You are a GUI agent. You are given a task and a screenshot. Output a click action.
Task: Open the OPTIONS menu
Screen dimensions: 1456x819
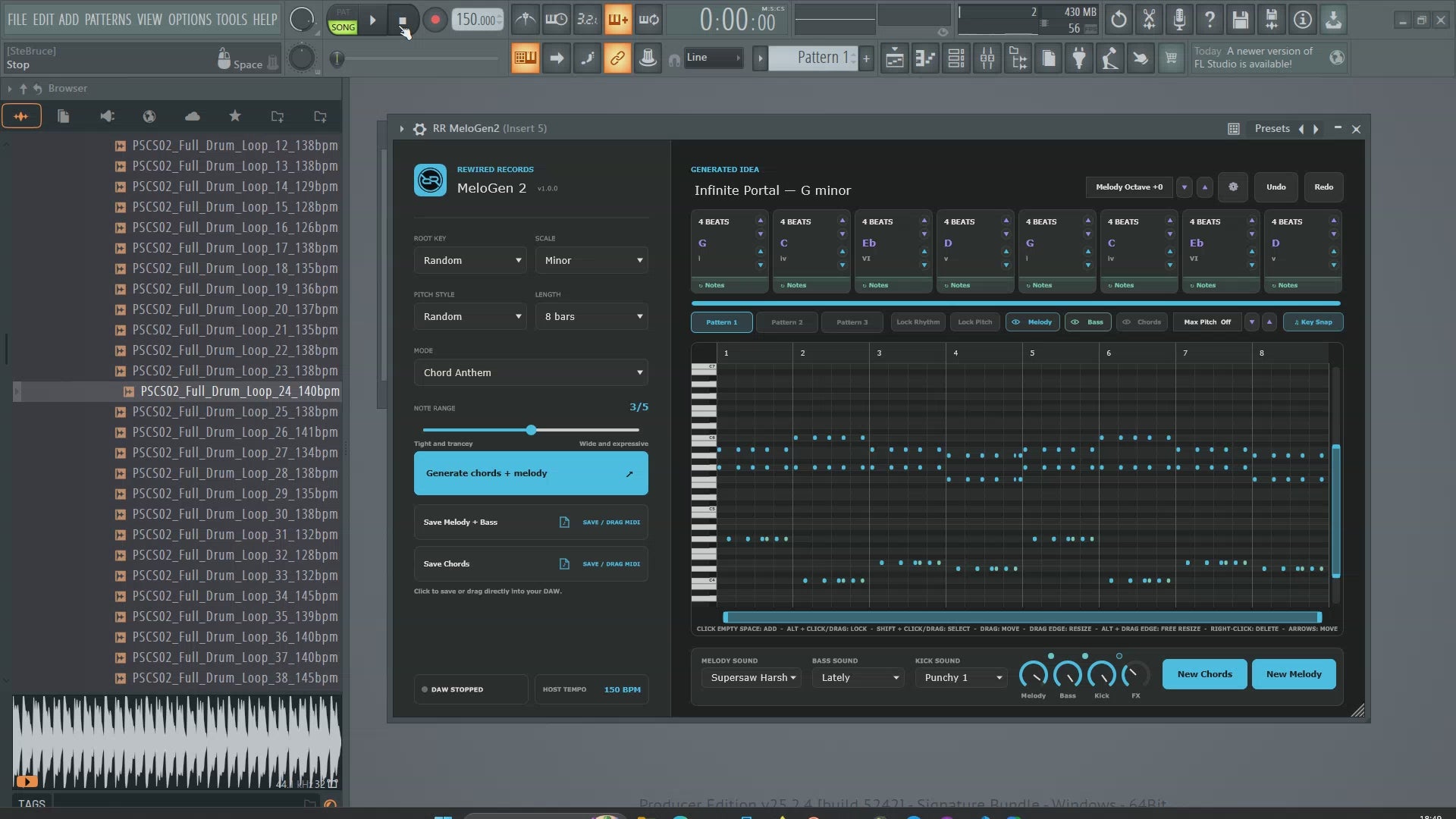[189, 20]
